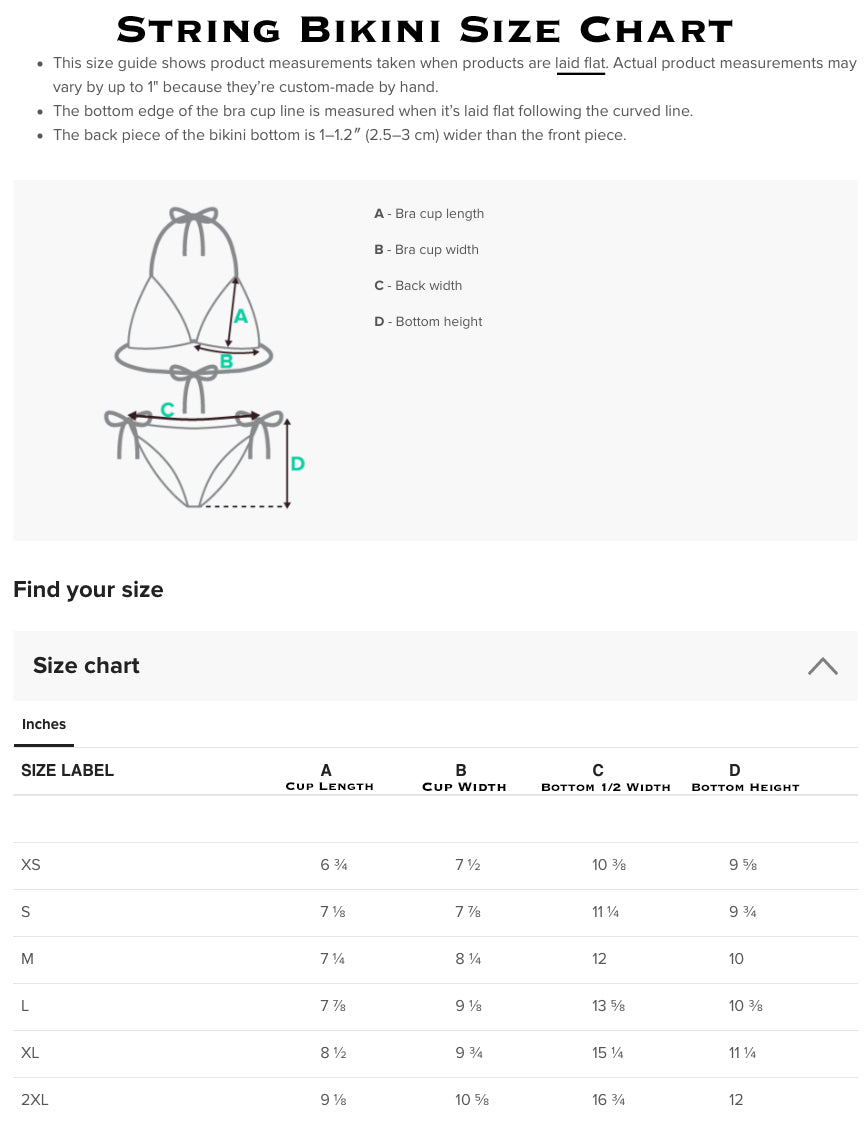Screen dimensions: 868x1122
Task: Click the green letter C on diagram
Action: [x=167, y=409]
